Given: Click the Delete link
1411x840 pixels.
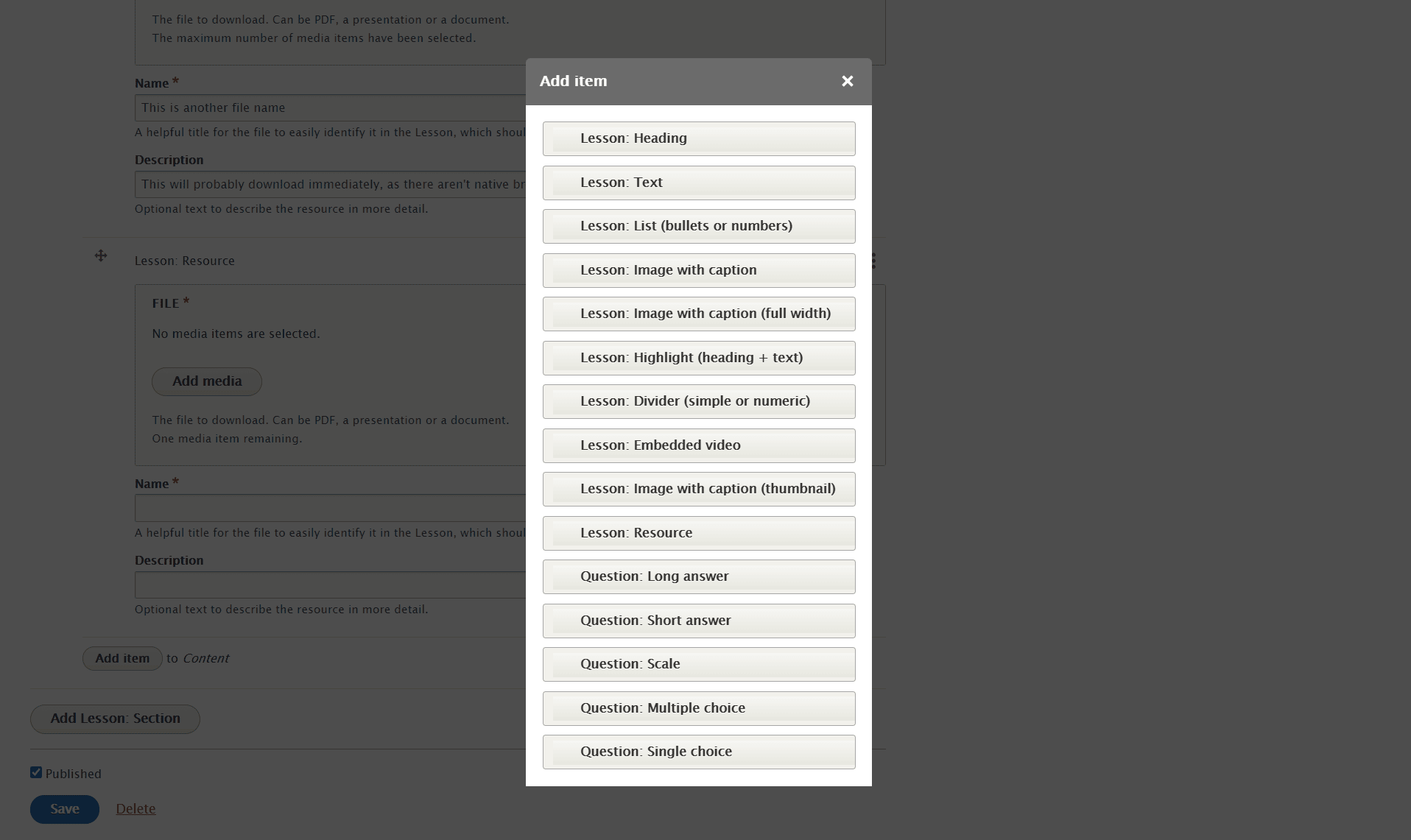Looking at the screenshot, I should pos(136,809).
